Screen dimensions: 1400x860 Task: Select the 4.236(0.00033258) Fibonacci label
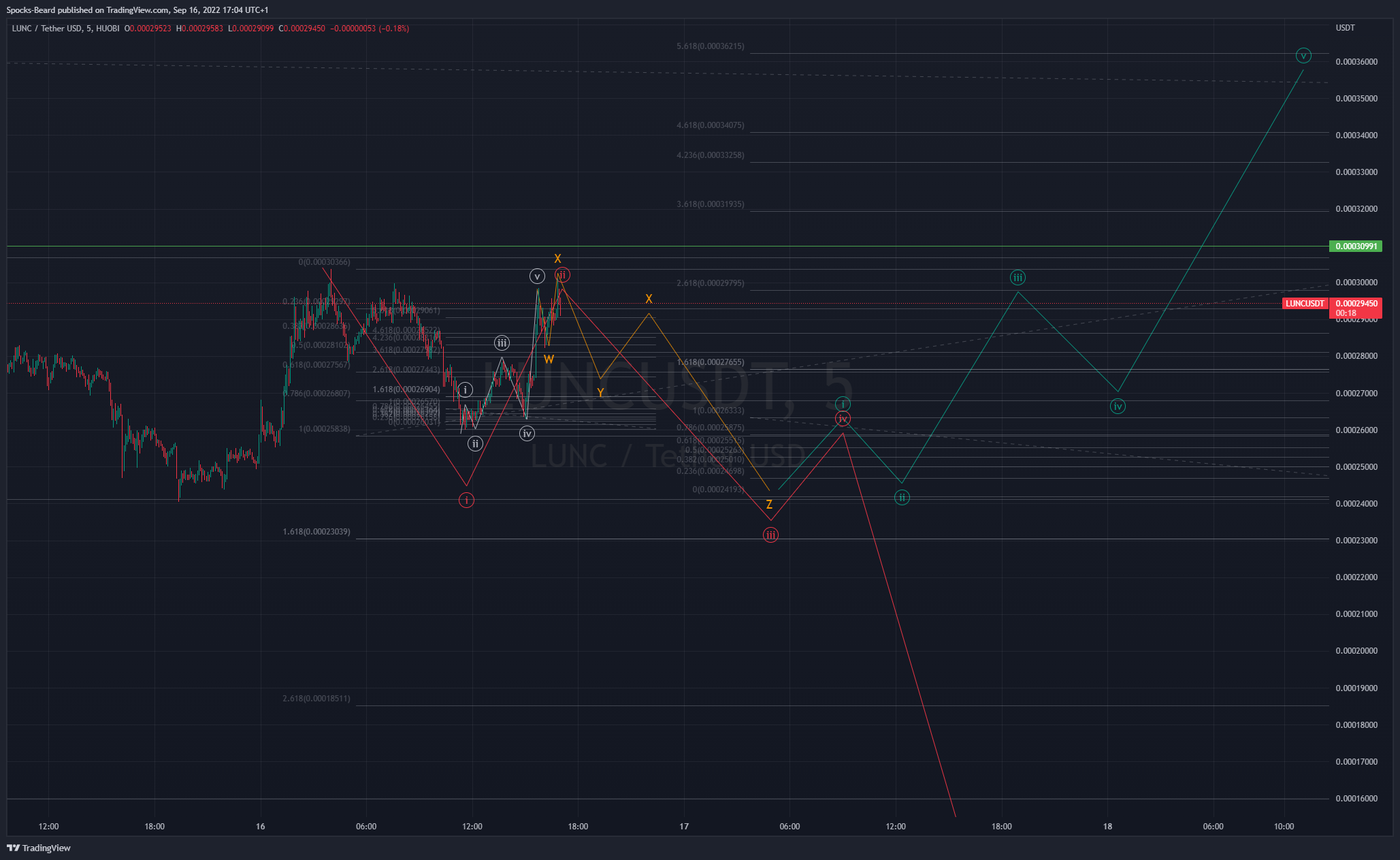pyautogui.click(x=711, y=155)
